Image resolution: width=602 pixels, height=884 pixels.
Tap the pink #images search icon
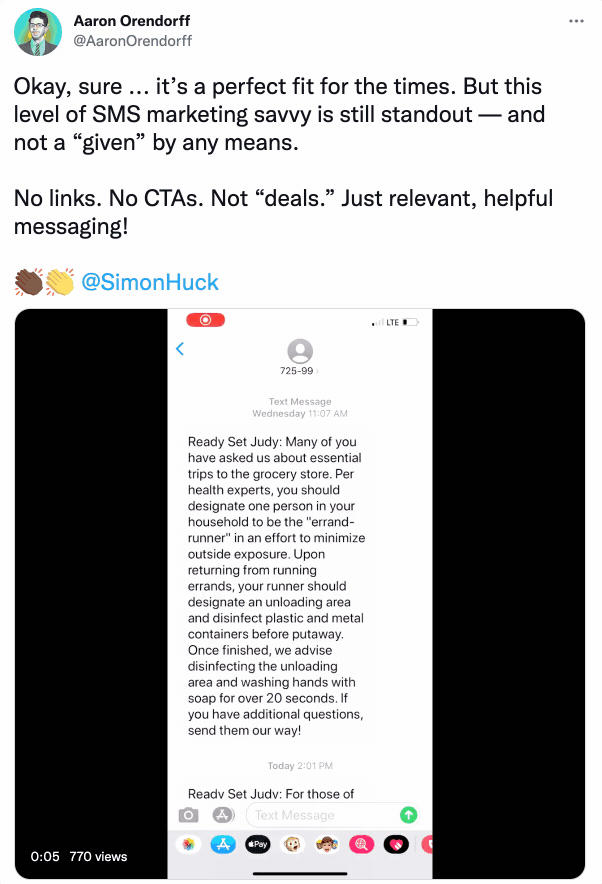pos(363,845)
